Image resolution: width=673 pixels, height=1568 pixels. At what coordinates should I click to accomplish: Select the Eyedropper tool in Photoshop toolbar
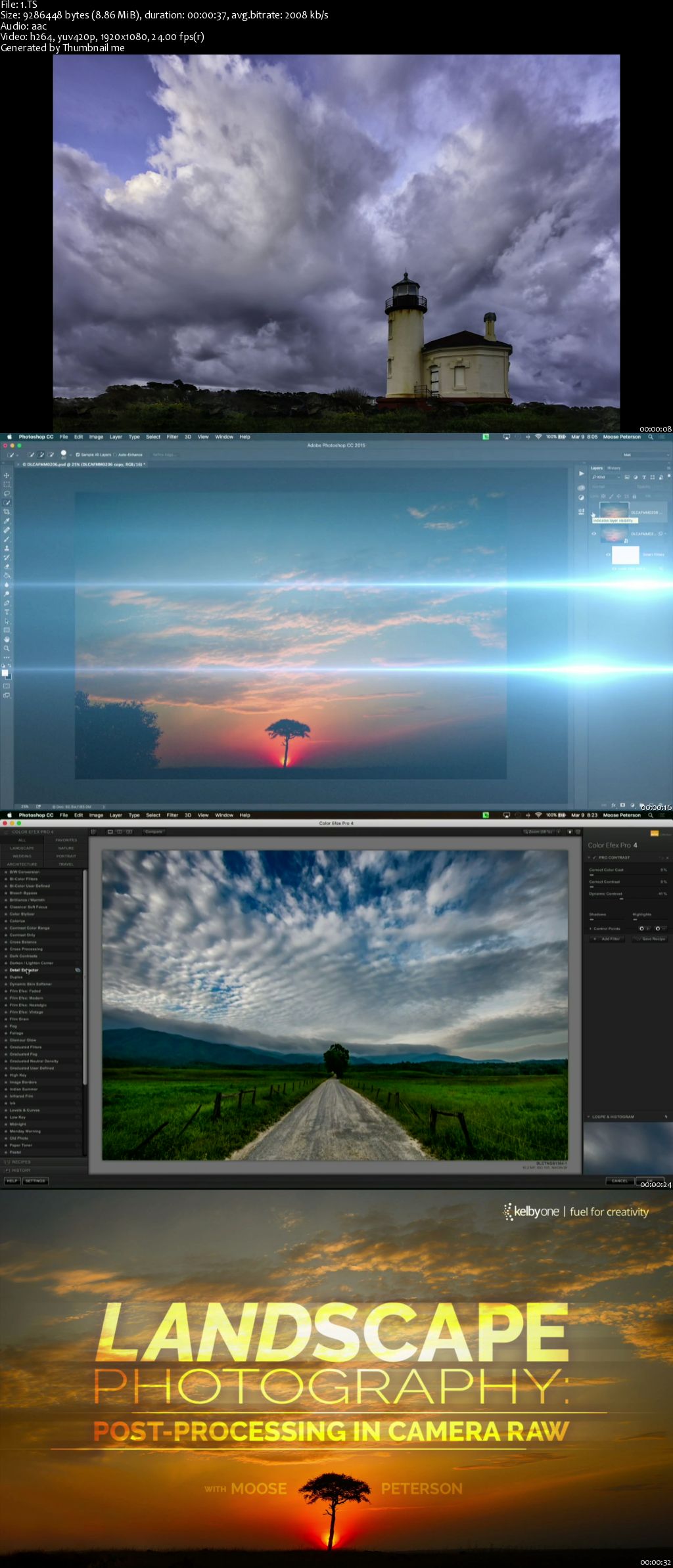pos(7,521)
